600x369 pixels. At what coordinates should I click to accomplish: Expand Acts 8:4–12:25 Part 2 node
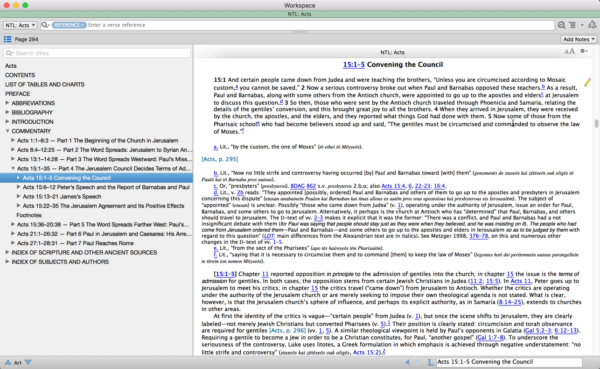[x=13, y=150]
